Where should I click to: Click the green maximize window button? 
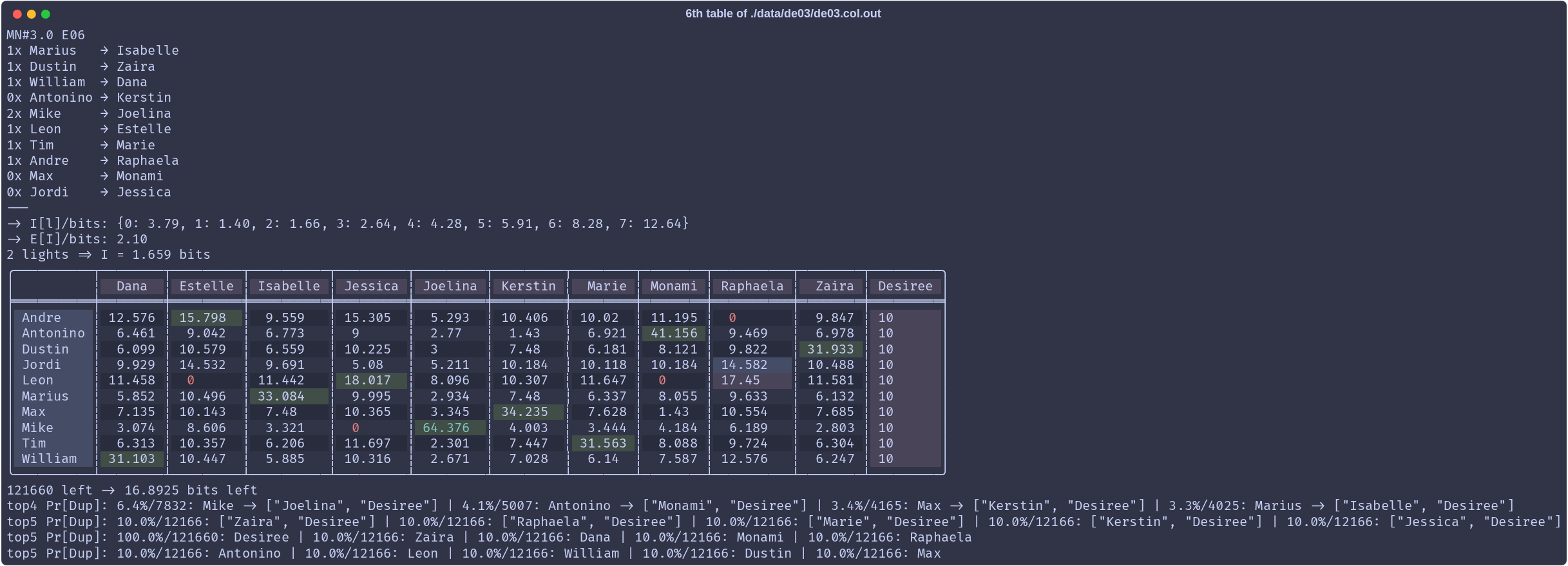coord(46,14)
